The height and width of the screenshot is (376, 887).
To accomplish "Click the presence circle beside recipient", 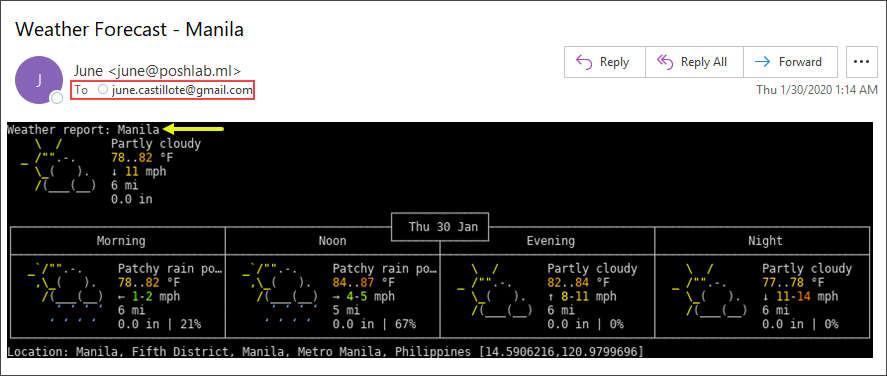I will (102, 90).
